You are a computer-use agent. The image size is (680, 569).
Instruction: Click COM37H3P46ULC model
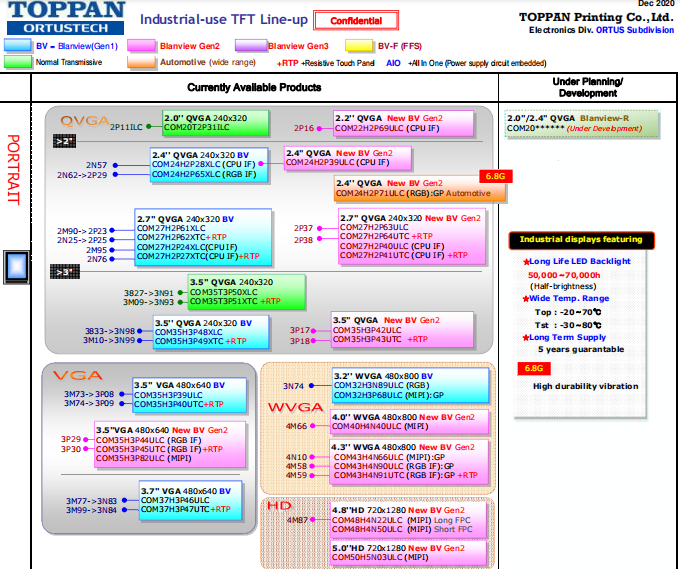click(x=175, y=500)
